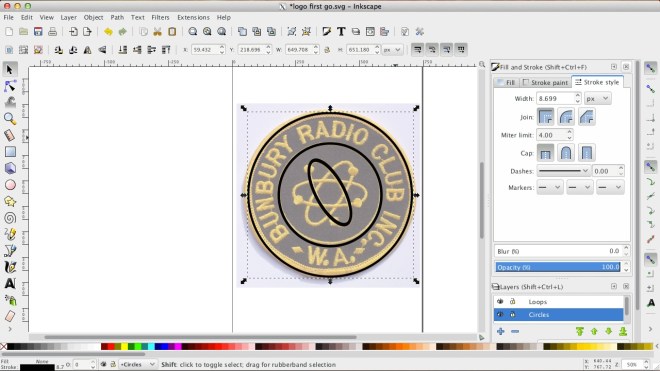
Task: Select the Node edit tool
Action: [x=10, y=86]
